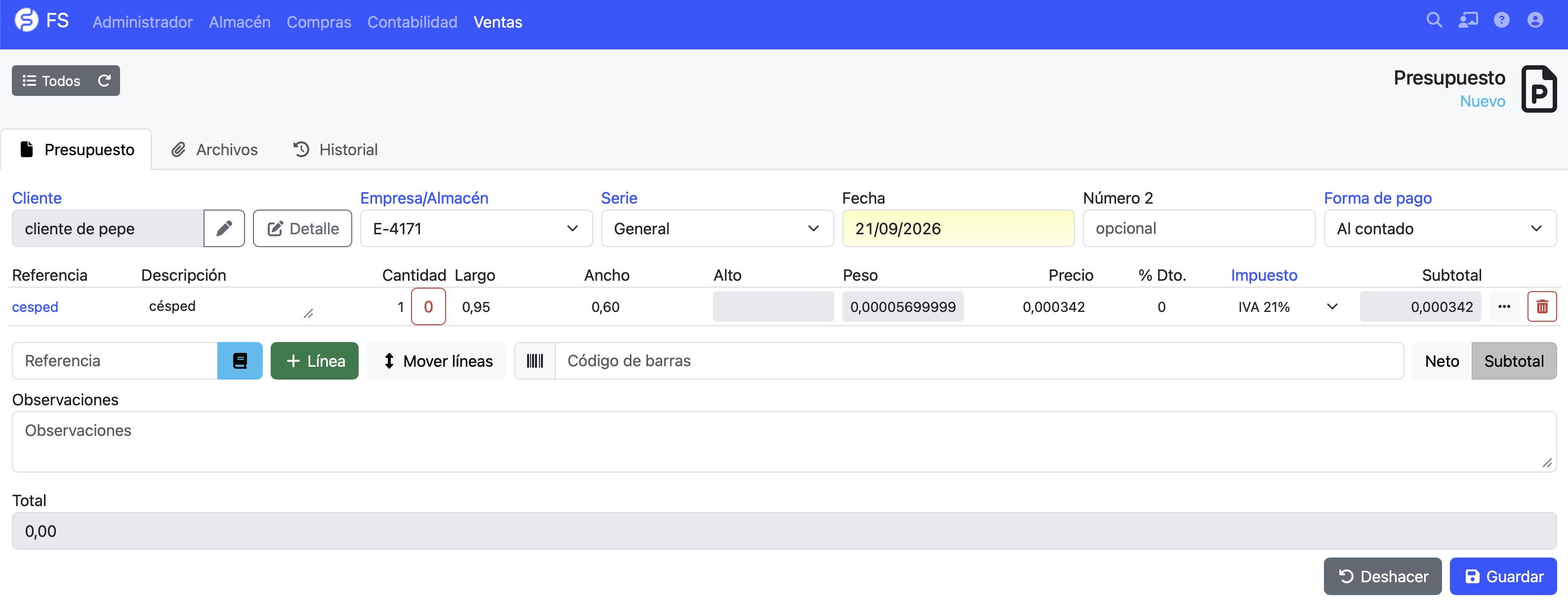Click the barcode icon

[535, 361]
